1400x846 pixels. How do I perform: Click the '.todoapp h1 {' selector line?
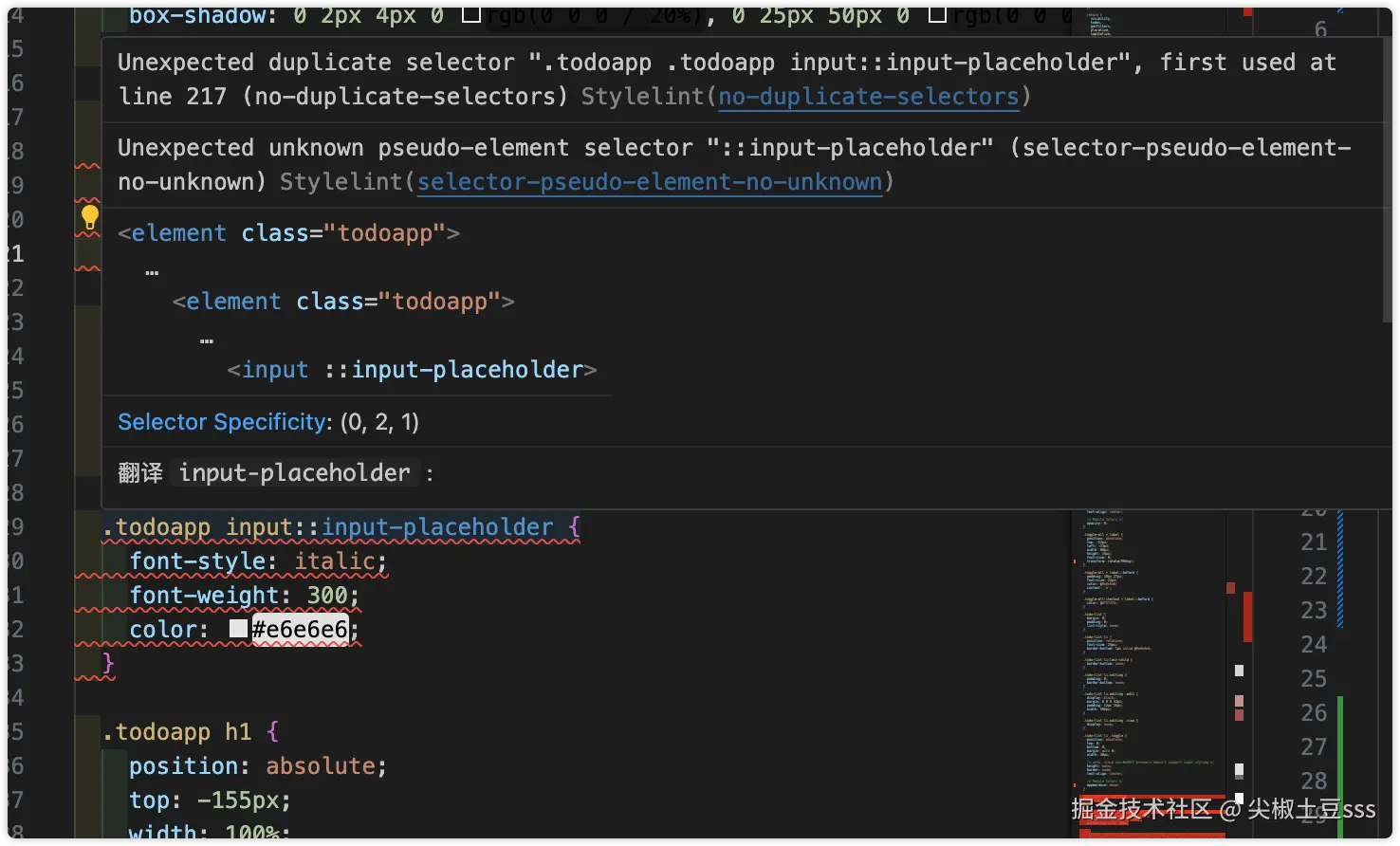(x=191, y=732)
